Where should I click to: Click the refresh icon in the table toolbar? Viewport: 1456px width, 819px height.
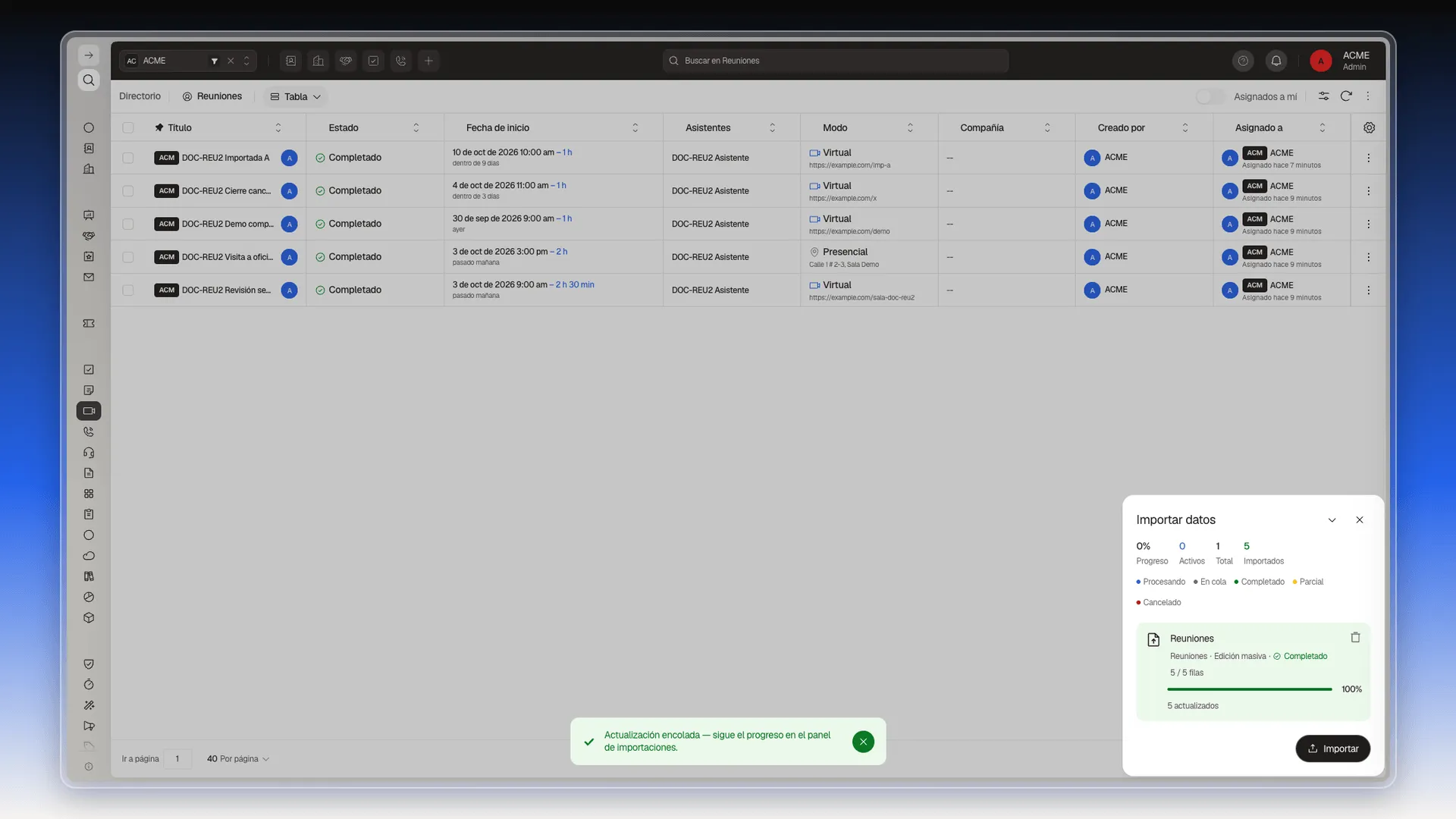(x=1346, y=96)
